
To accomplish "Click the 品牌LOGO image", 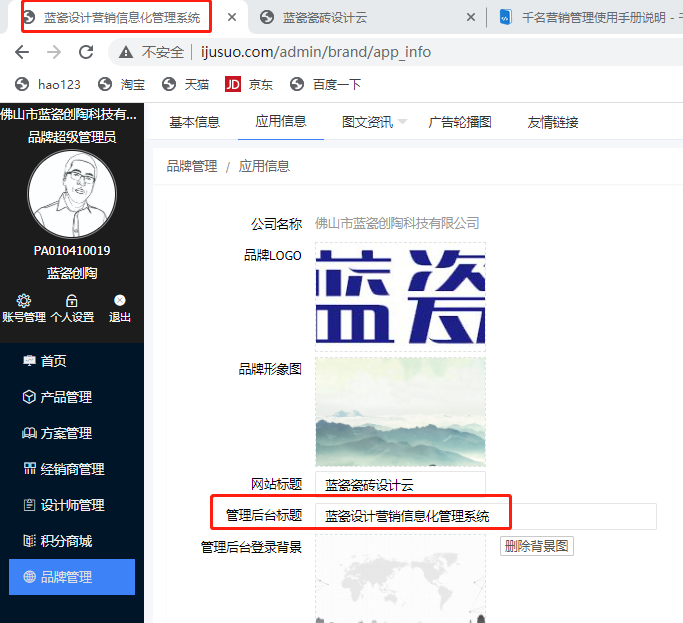I will tap(400, 297).
